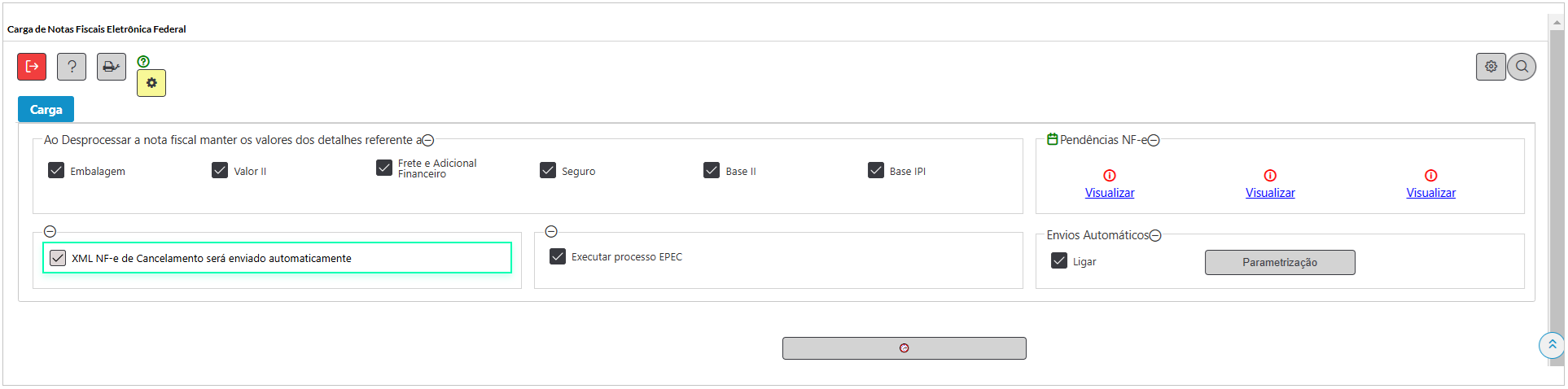1568x389 pixels.
Task: Click the yellow gear configuration button
Action: click(151, 83)
